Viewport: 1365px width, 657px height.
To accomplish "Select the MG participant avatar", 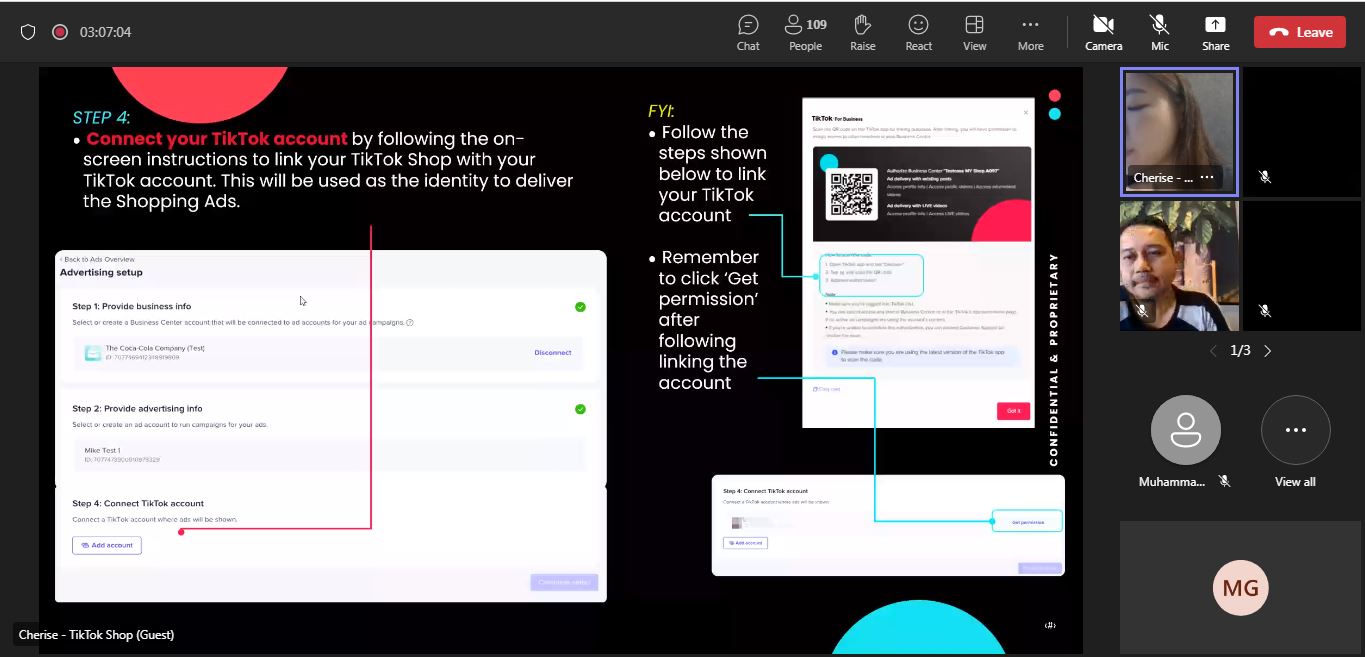I will [x=1240, y=588].
